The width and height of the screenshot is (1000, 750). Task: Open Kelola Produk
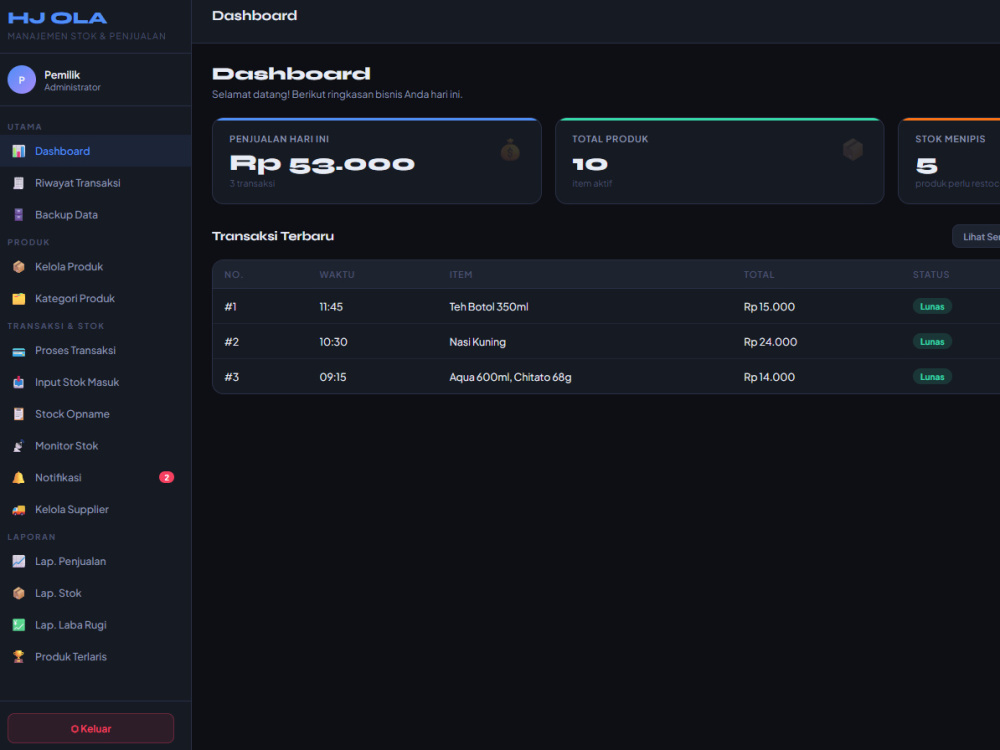(96, 267)
